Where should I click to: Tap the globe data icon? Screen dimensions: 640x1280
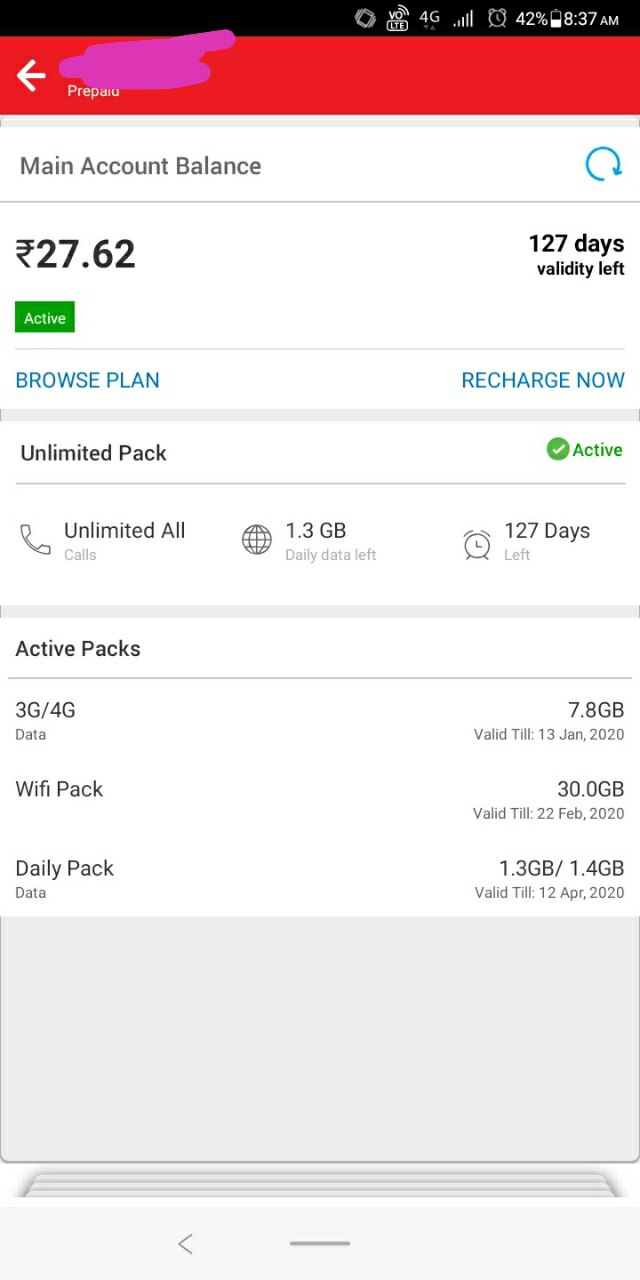[x=257, y=540]
